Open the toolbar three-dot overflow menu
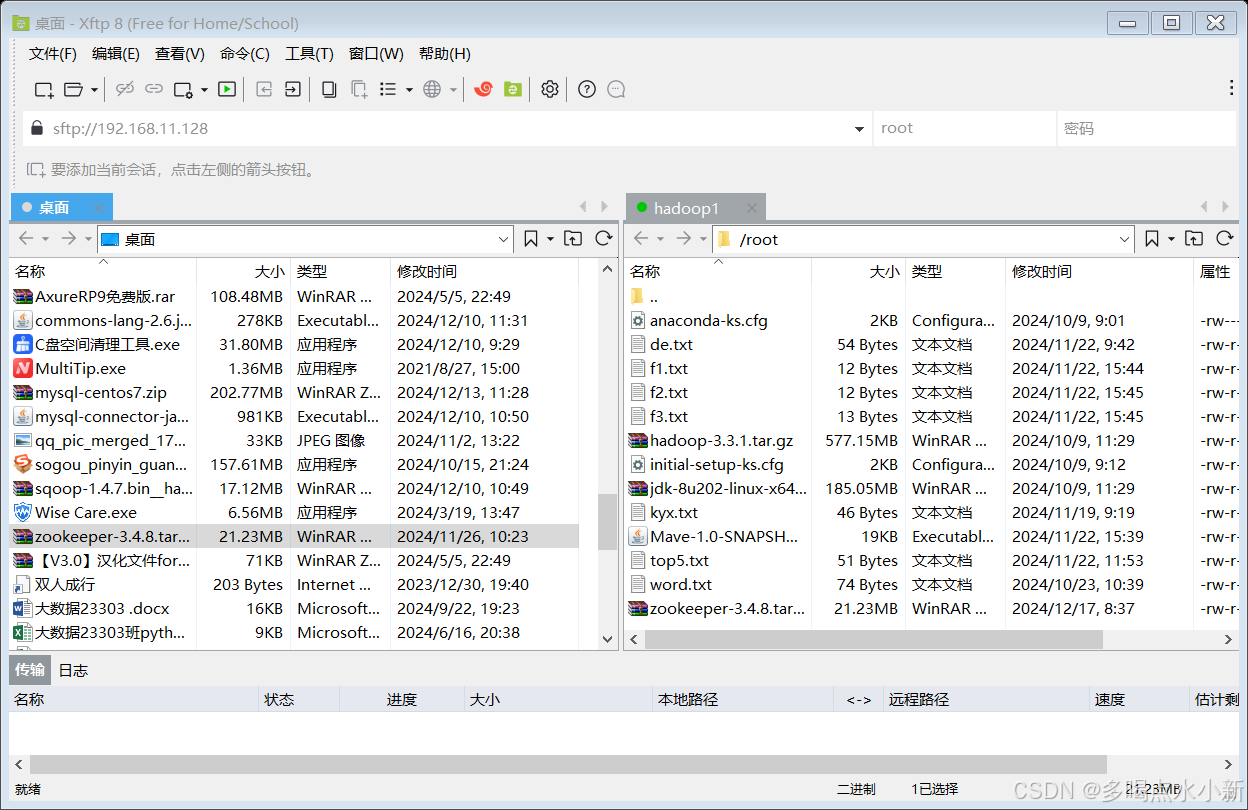This screenshot has width=1248, height=810. coord(1231,88)
